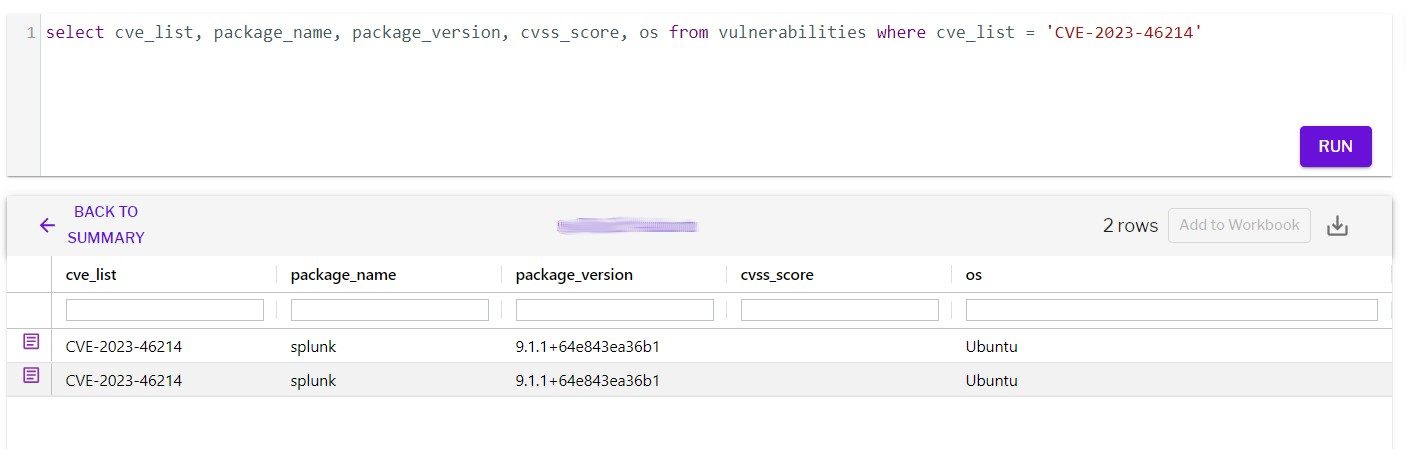Open row details icon for first result

31,342
